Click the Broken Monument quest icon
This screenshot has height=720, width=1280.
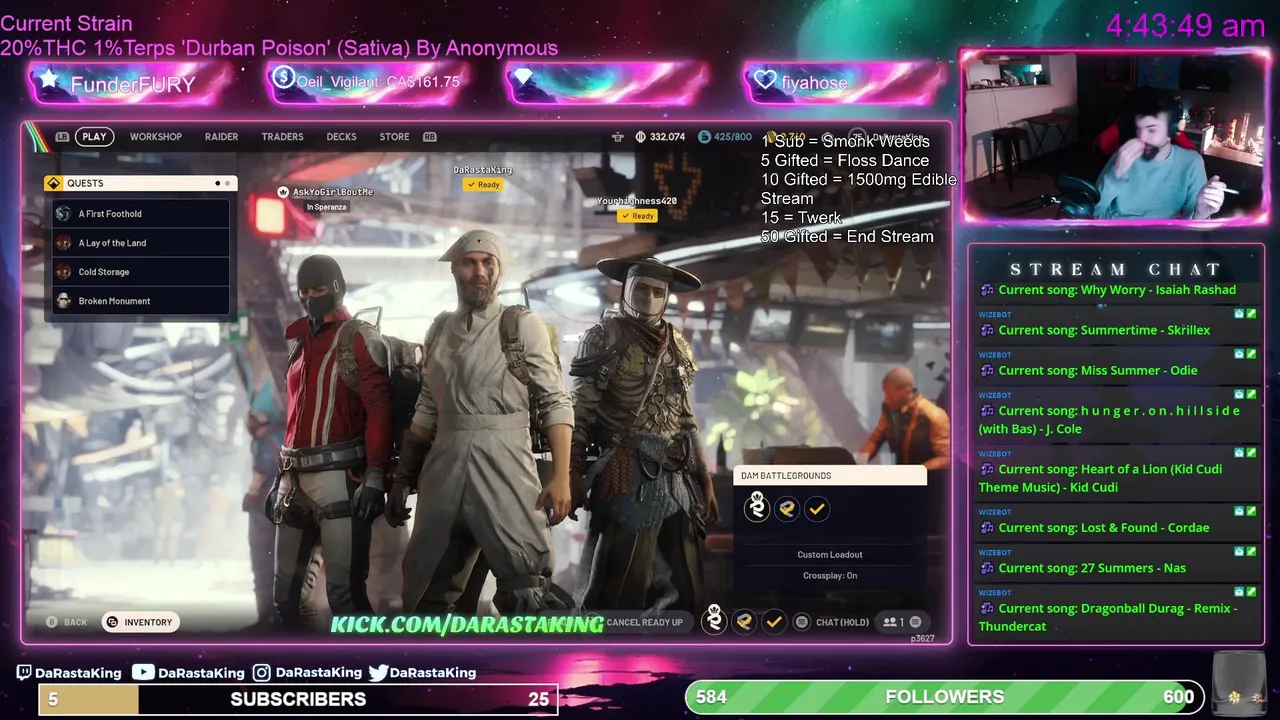(64, 301)
